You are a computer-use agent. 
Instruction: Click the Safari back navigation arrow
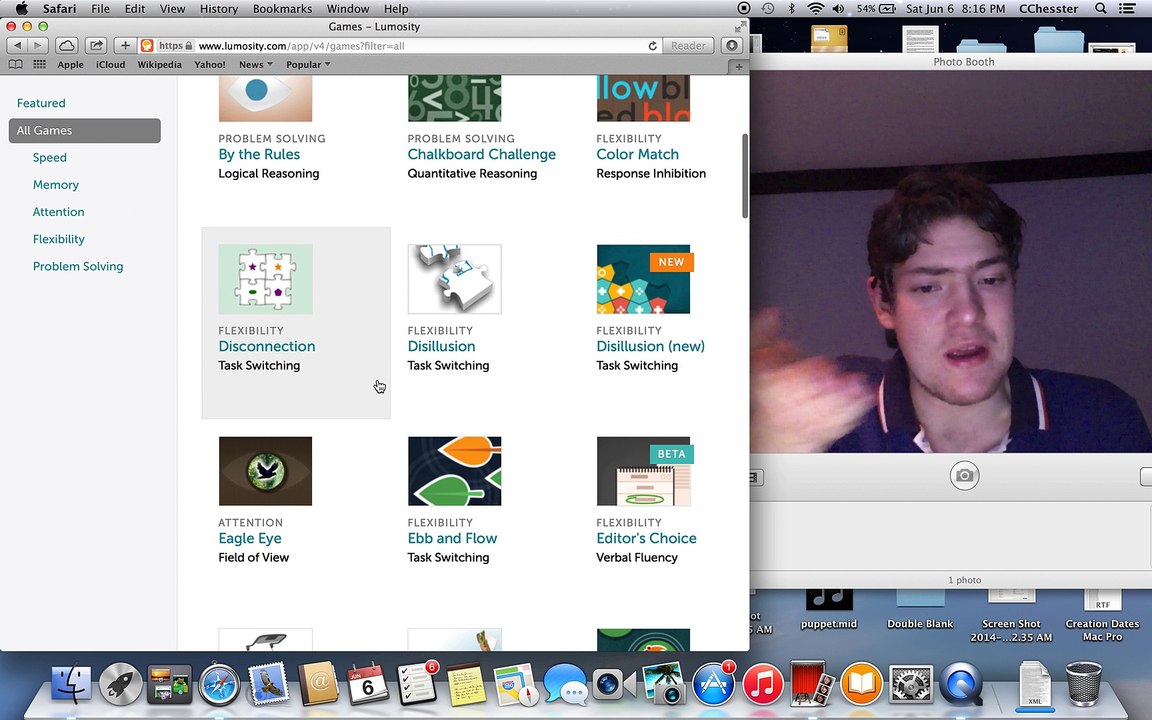tap(18, 46)
